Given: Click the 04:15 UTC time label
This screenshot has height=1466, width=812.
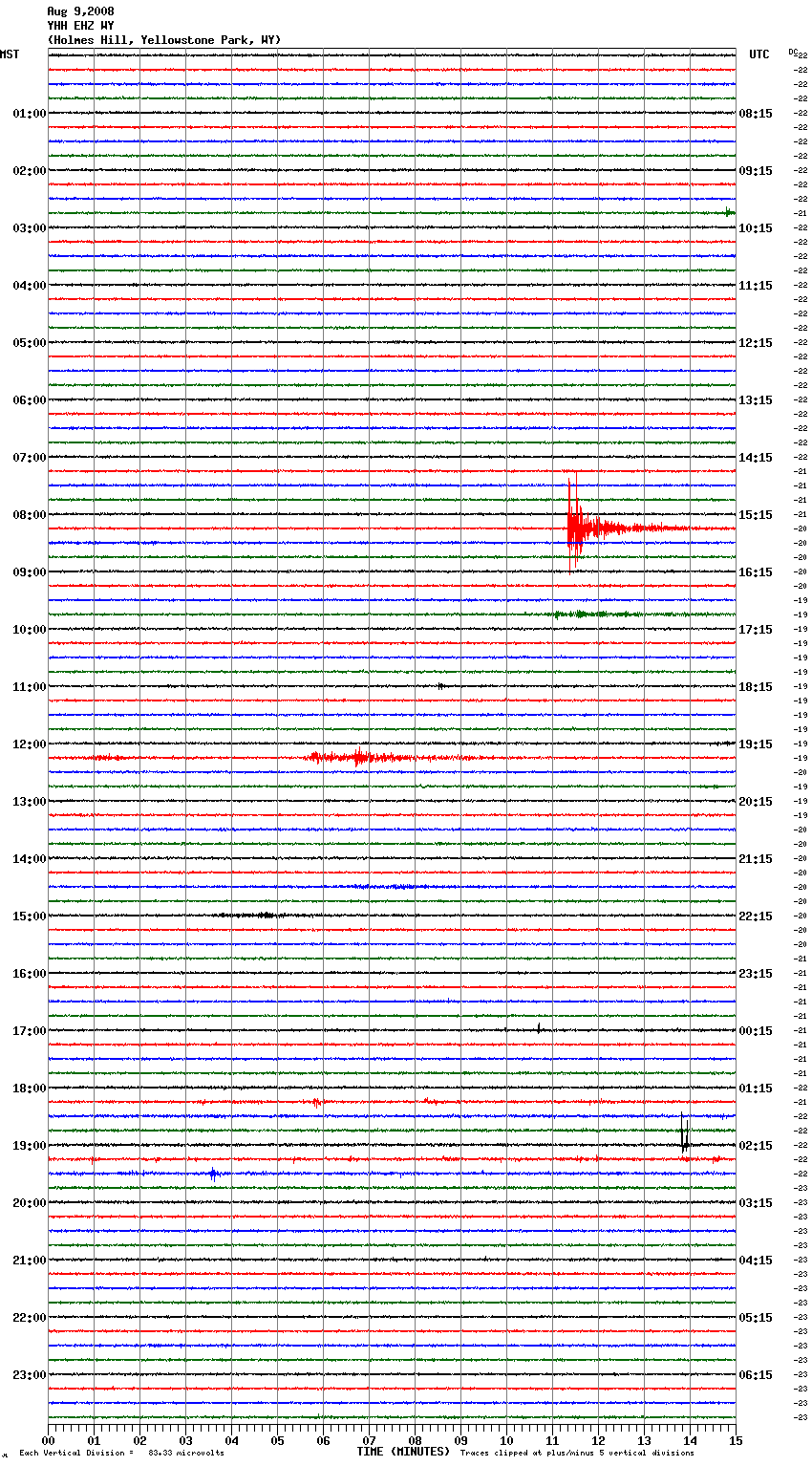Looking at the screenshot, I should point(756,1261).
